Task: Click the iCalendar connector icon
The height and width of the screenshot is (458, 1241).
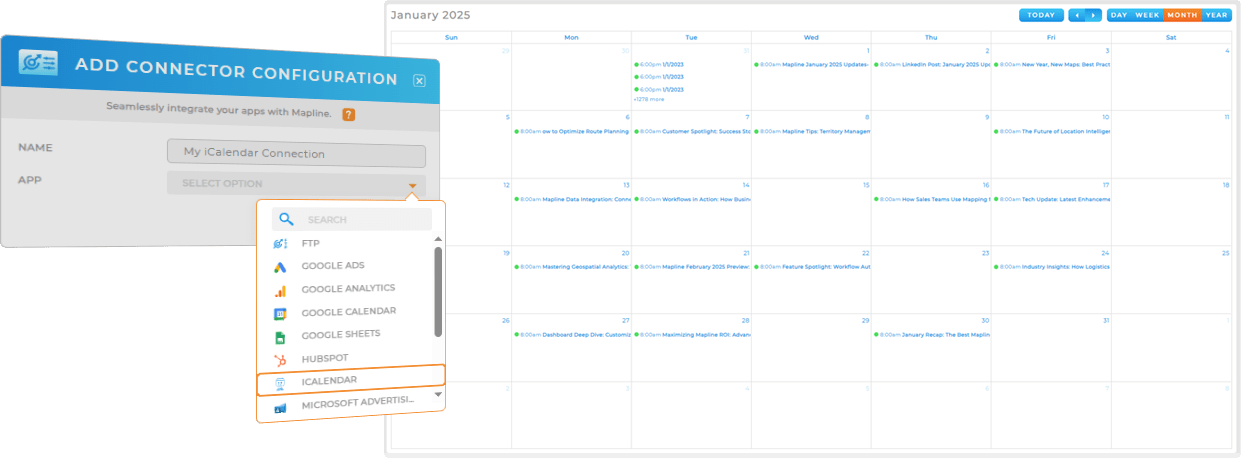Action: 281,382
